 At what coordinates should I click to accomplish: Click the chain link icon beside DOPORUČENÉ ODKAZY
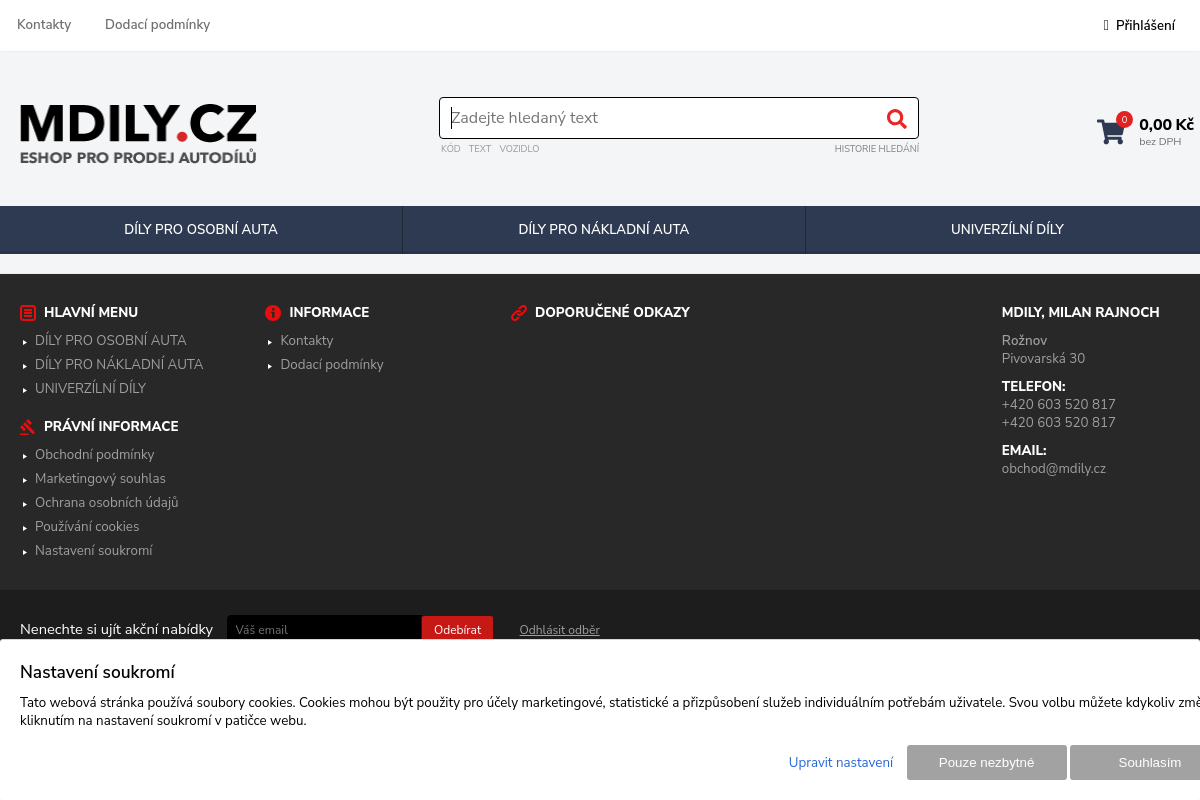518,312
